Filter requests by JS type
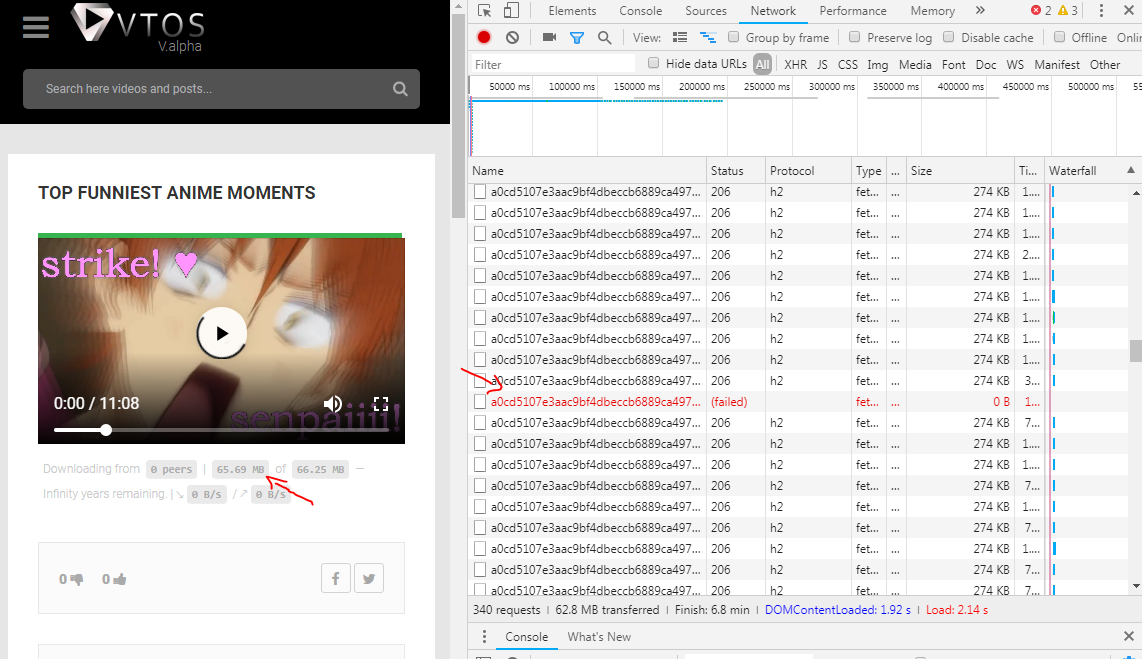1142x659 pixels. pyautogui.click(x=822, y=65)
